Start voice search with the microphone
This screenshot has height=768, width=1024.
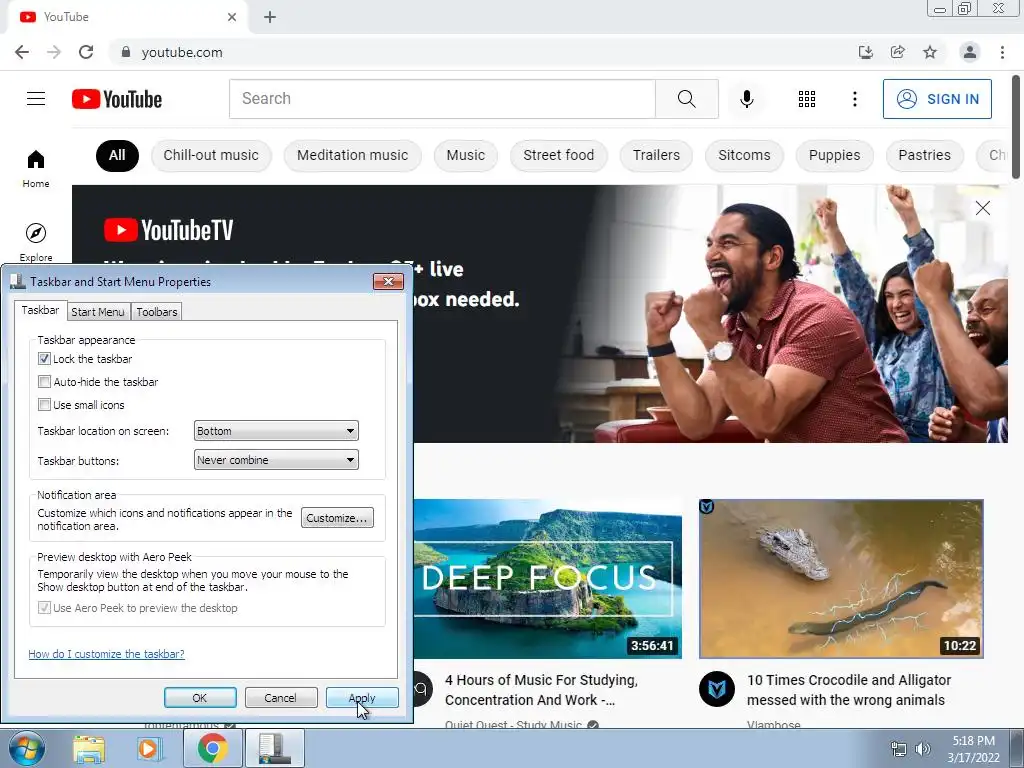747,99
